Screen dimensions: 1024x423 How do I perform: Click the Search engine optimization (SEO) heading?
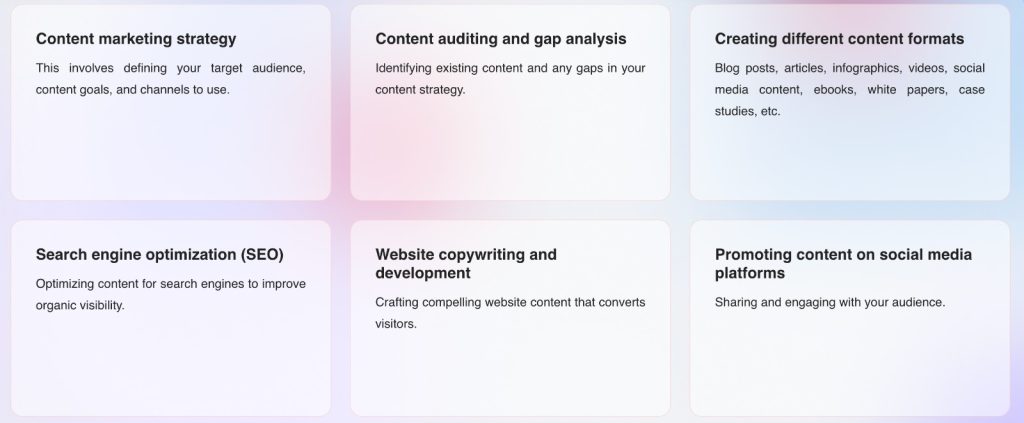(x=159, y=255)
